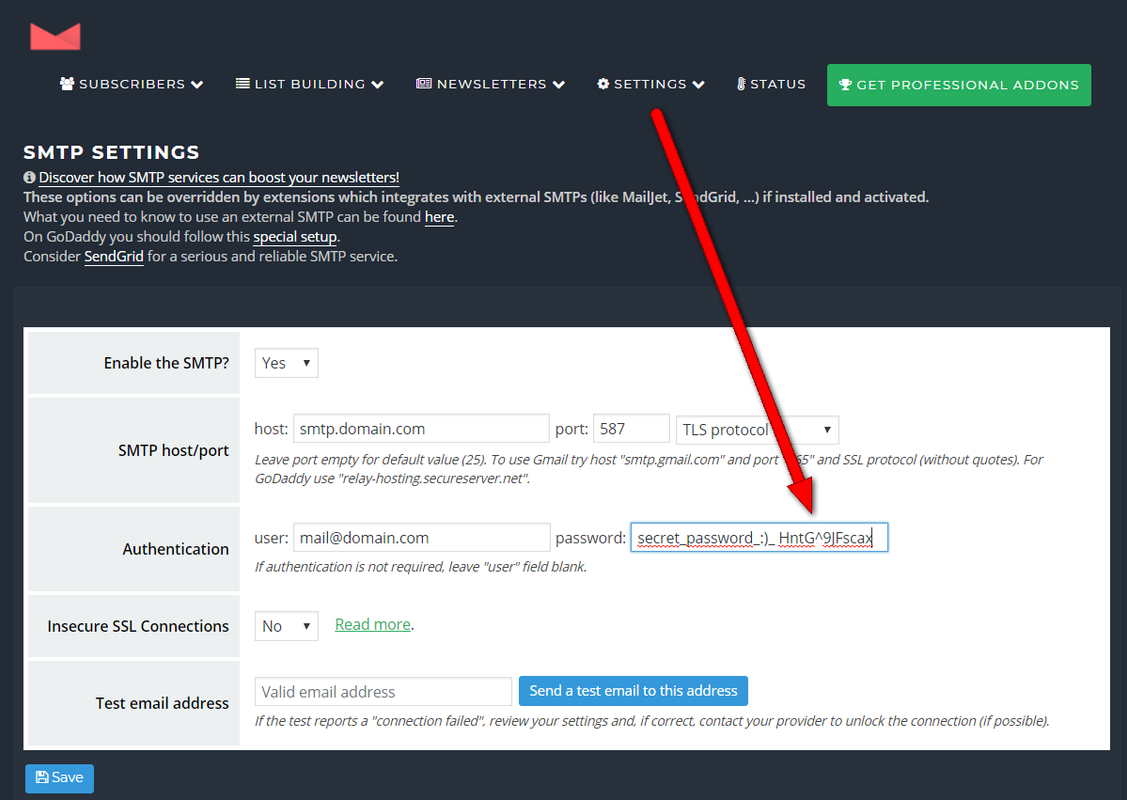Click the Subscribers people icon
Image resolution: width=1127 pixels, height=800 pixels.
67,84
